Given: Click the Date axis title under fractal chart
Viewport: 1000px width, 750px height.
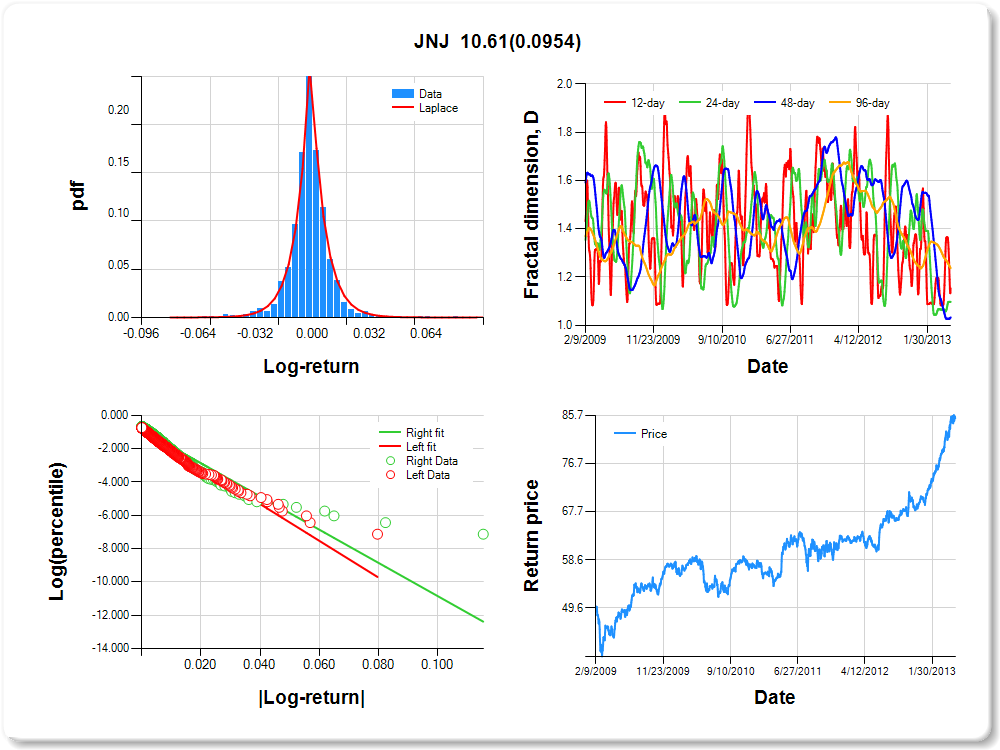Looking at the screenshot, I should (767, 366).
